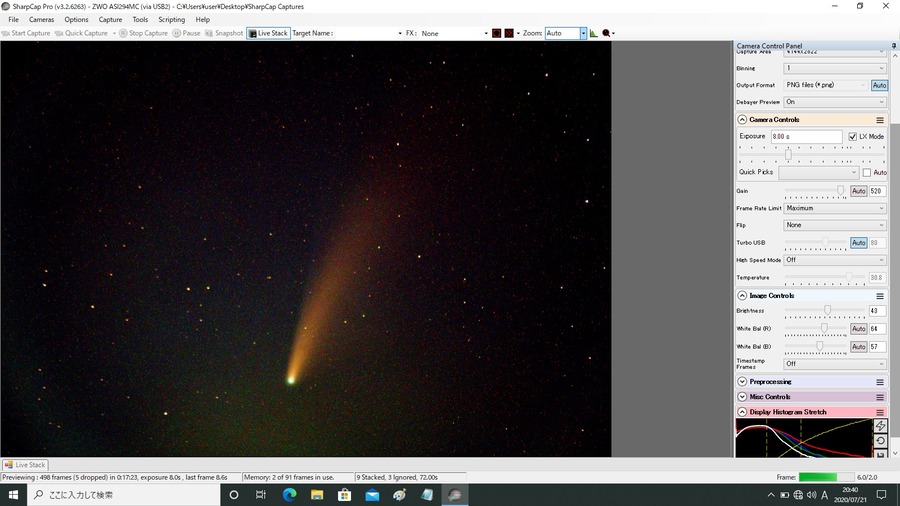Expand the Preprocessing section

(742, 382)
